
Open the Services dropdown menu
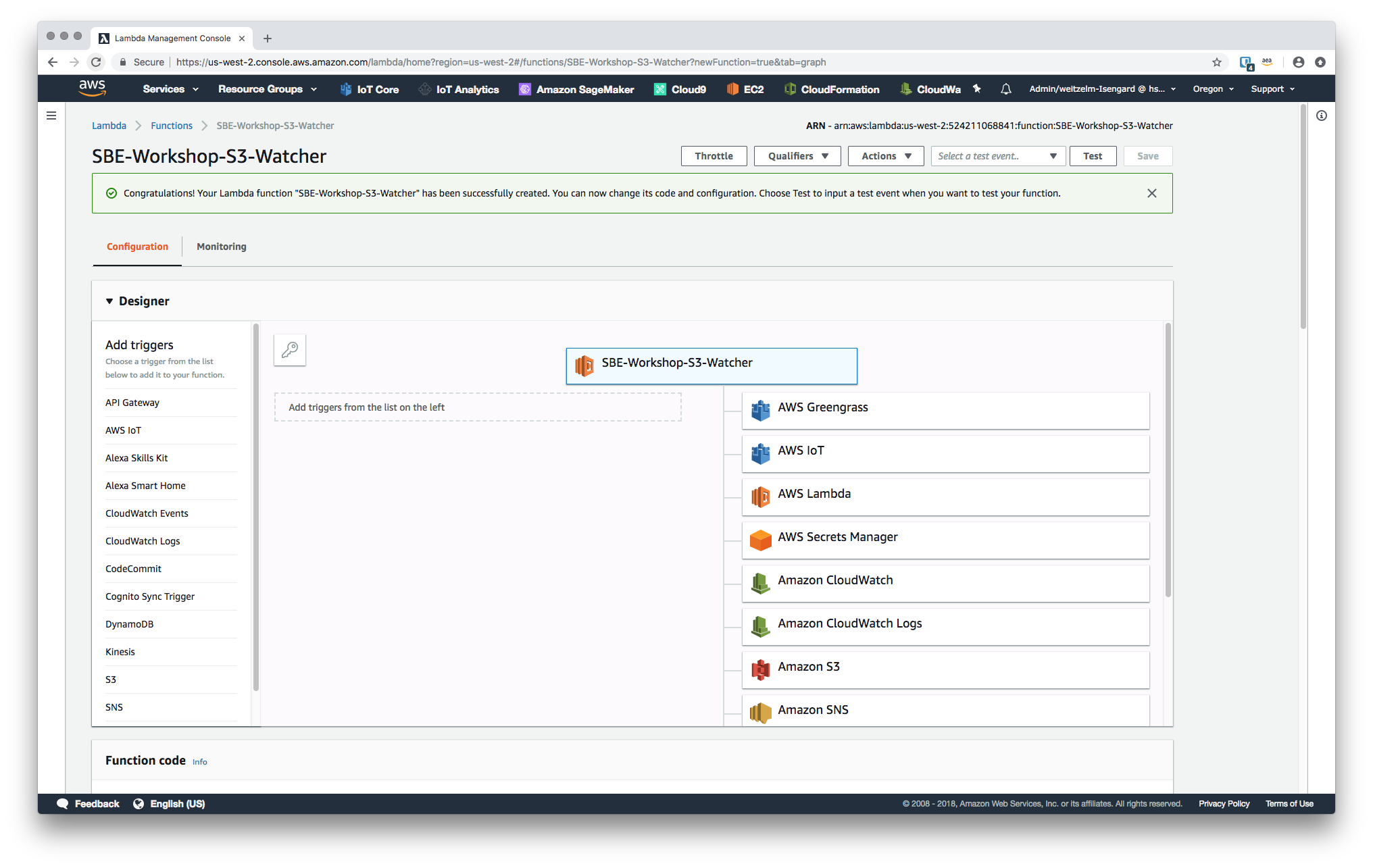[170, 89]
